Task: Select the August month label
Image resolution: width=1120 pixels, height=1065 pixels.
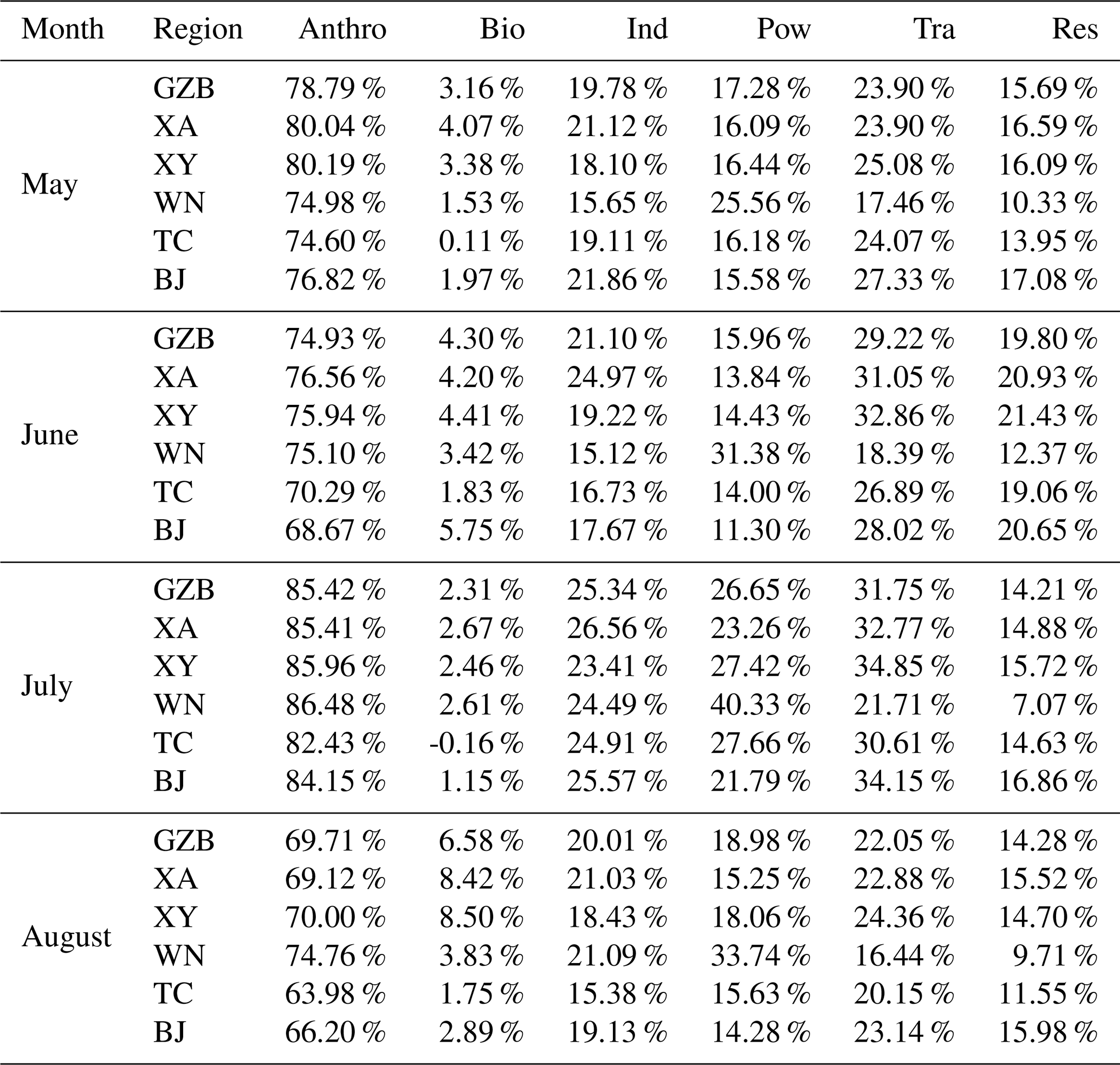Action: pos(67,937)
